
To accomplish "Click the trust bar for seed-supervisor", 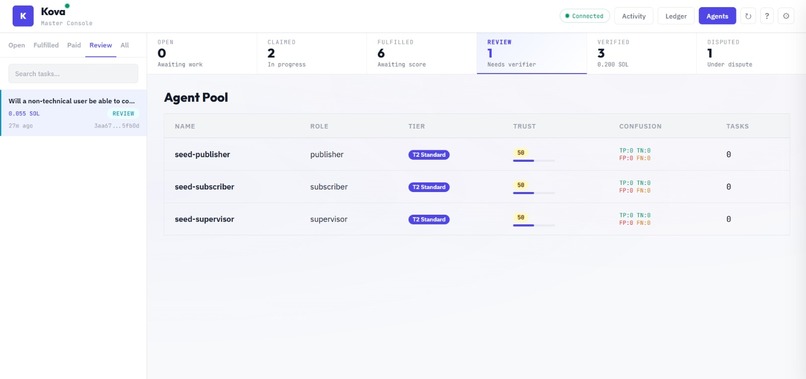I will (534, 225).
